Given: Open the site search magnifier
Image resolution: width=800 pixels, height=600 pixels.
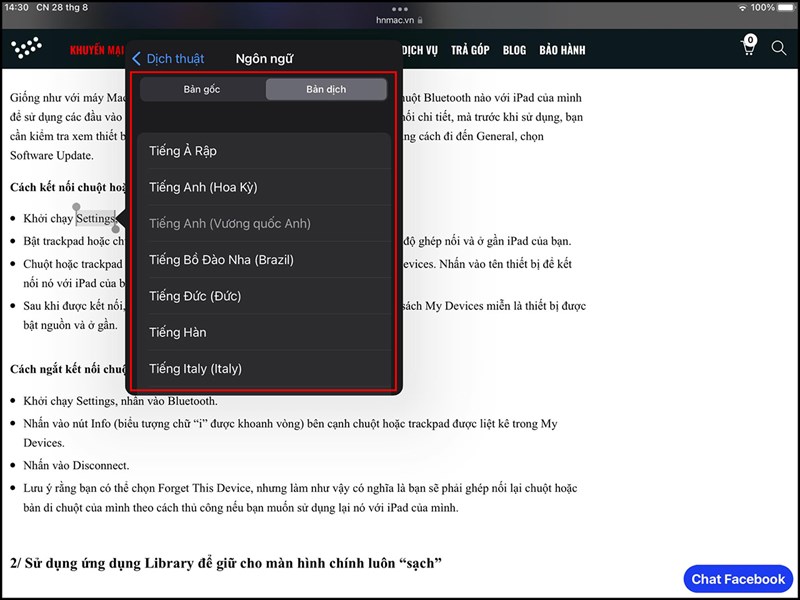Looking at the screenshot, I should point(779,48).
